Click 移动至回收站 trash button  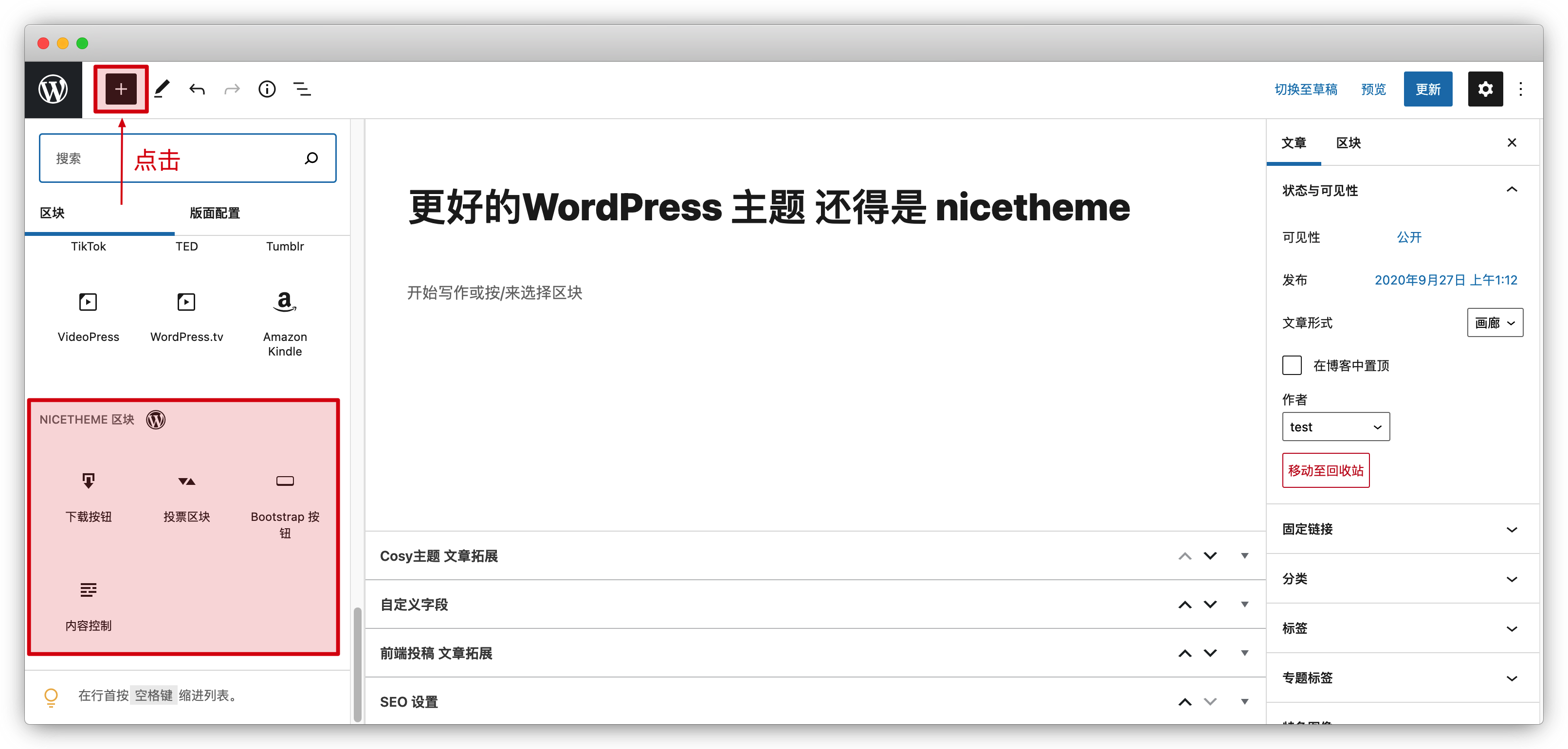1325,470
